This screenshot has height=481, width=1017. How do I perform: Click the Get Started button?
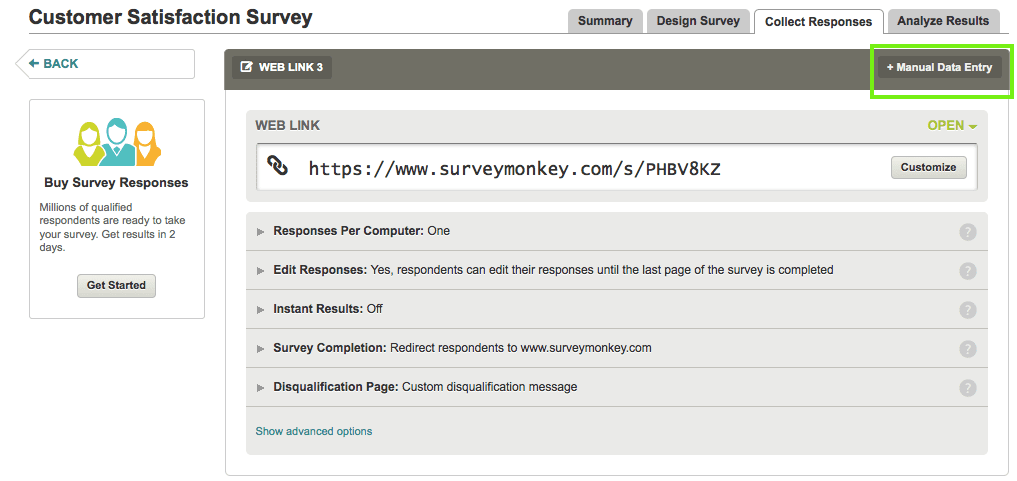point(116,285)
